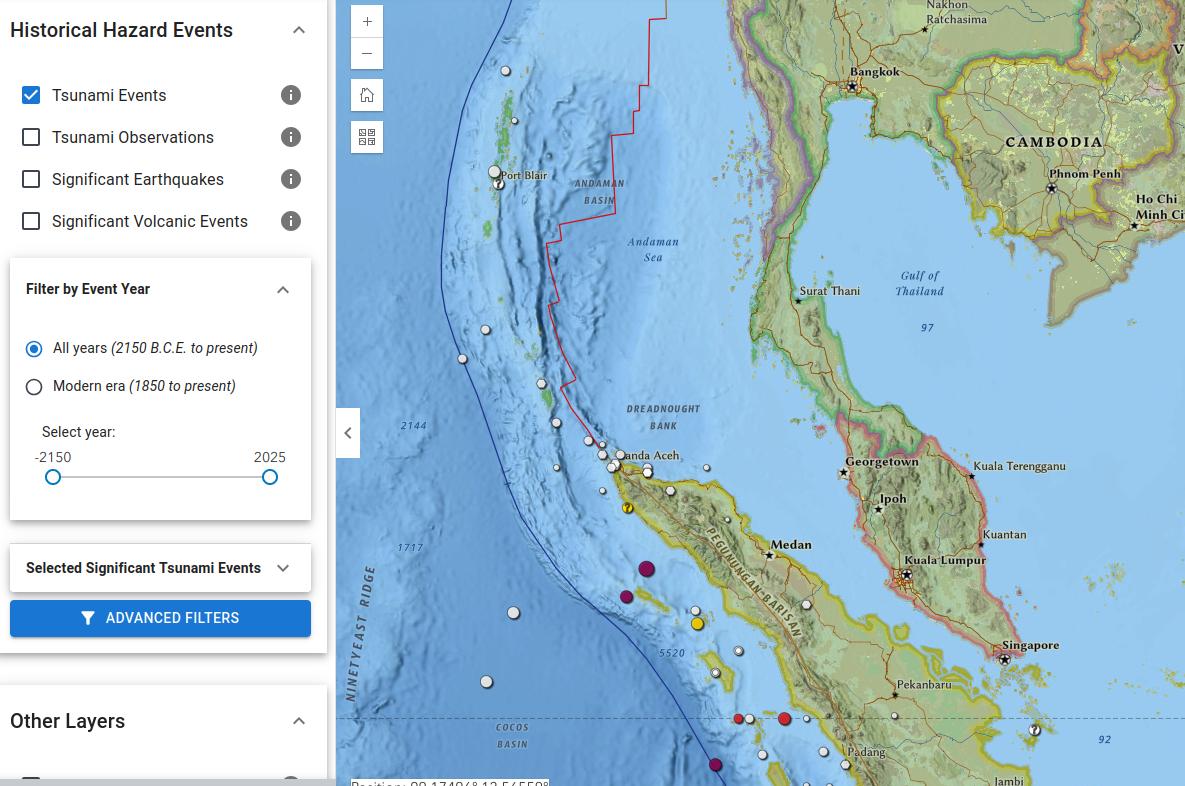The image size is (1185, 786).
Task: Zoom in on the map
Action: [367, 22]
